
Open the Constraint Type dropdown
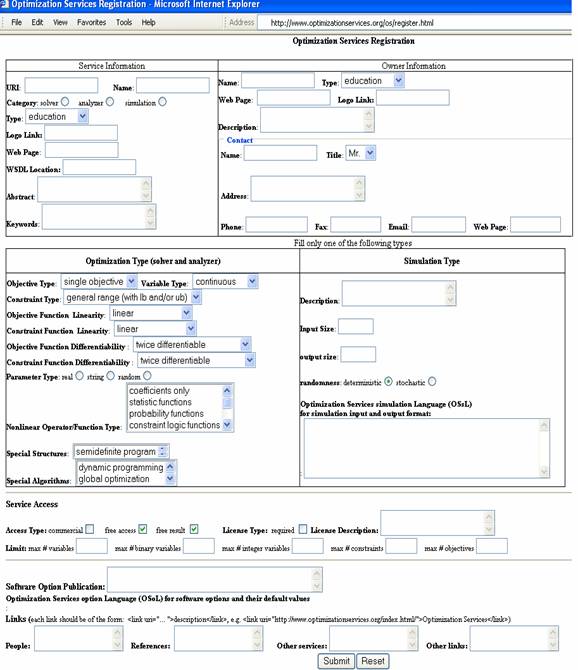132,297
